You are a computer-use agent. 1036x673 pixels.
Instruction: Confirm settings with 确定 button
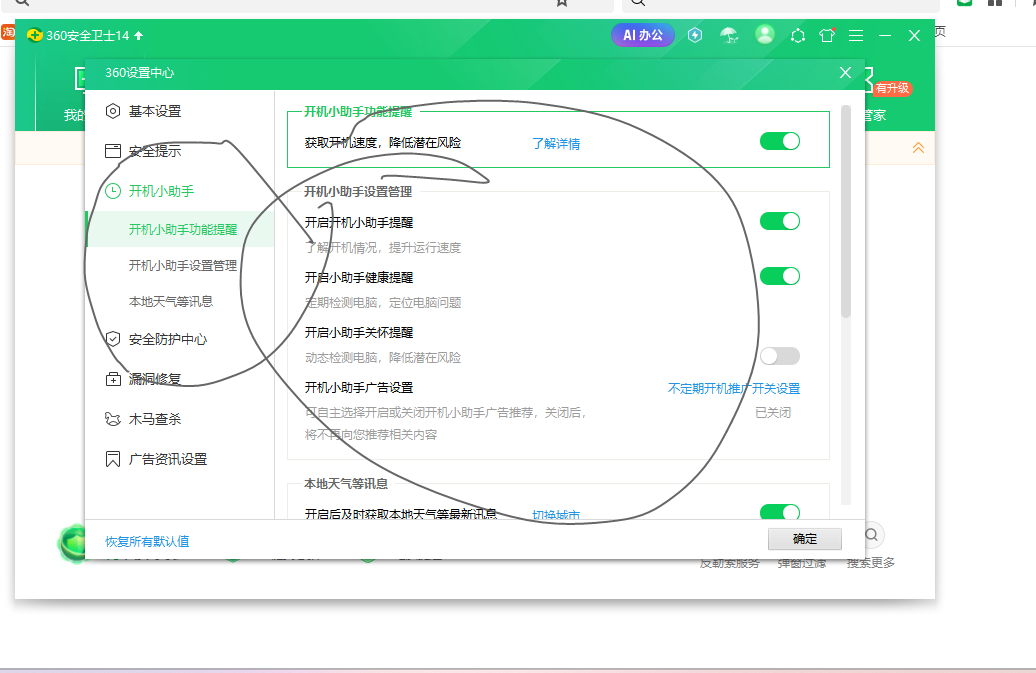[805, 539]
